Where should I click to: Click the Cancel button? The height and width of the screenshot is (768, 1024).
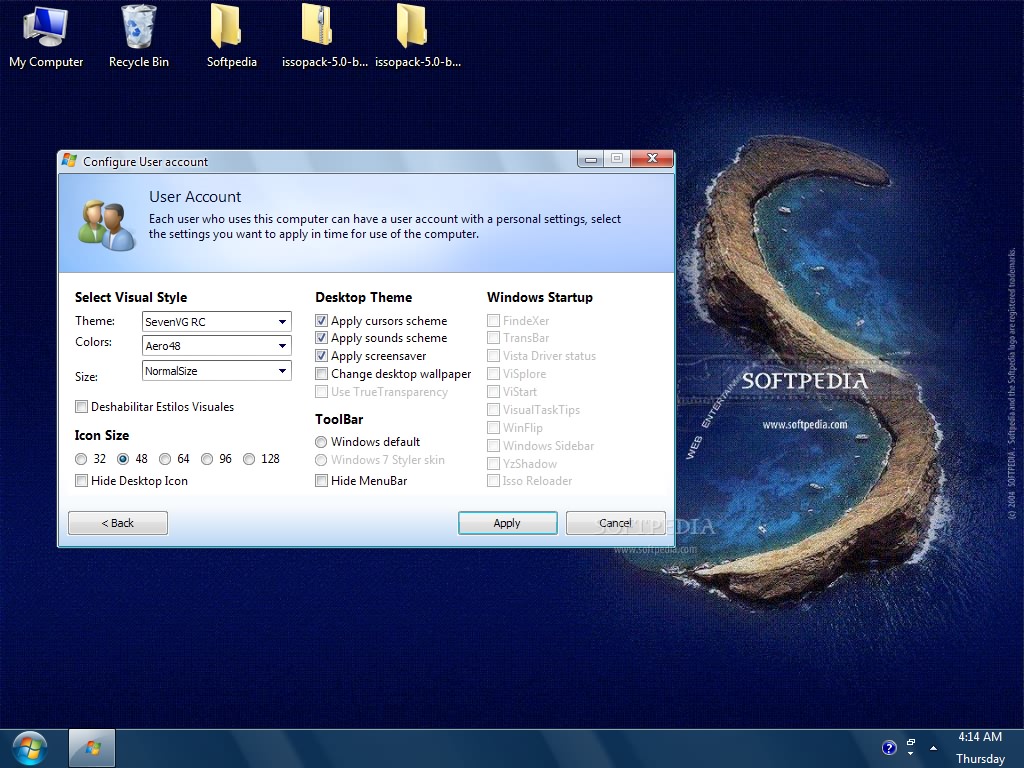(615, 523)
